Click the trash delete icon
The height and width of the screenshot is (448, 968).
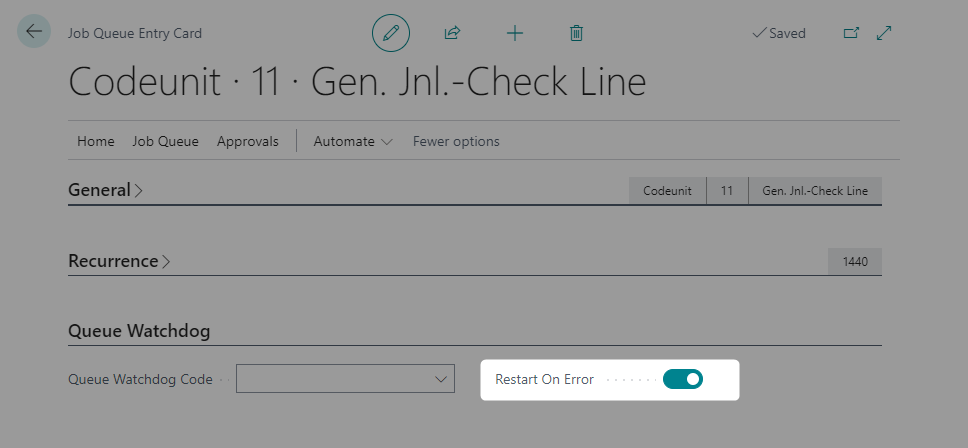pos(576,33)
